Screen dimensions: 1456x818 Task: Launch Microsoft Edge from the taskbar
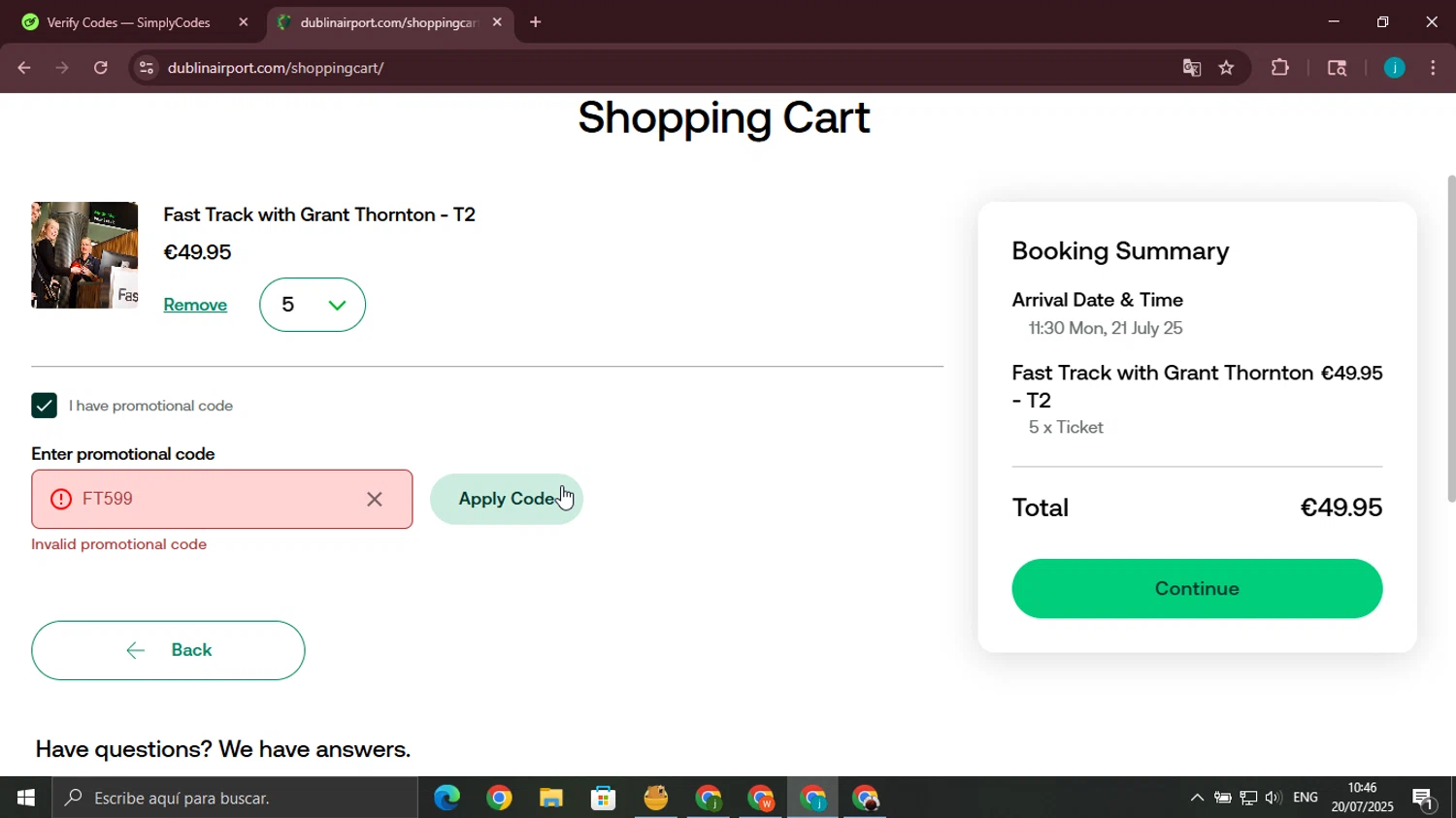pyautogui.click(x=447, y=798)
